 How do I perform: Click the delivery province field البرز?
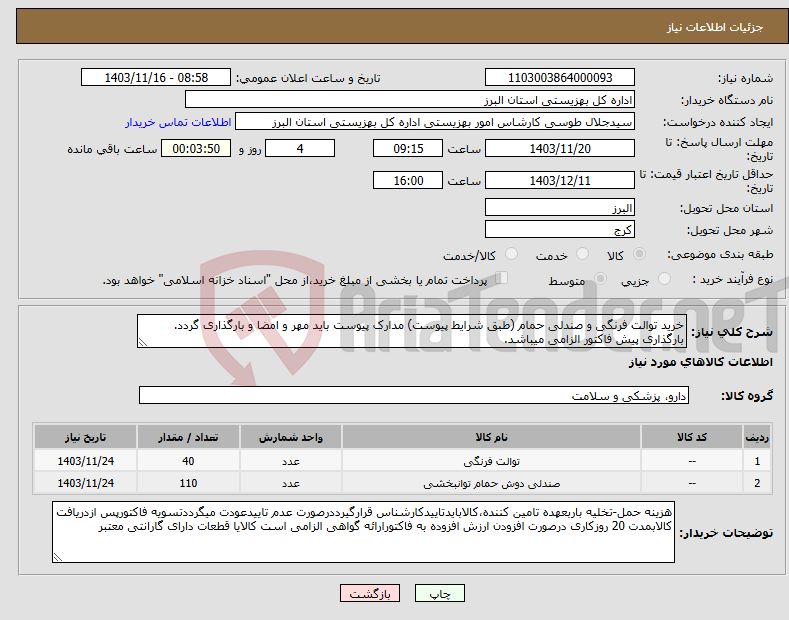(x=560, y=207)
